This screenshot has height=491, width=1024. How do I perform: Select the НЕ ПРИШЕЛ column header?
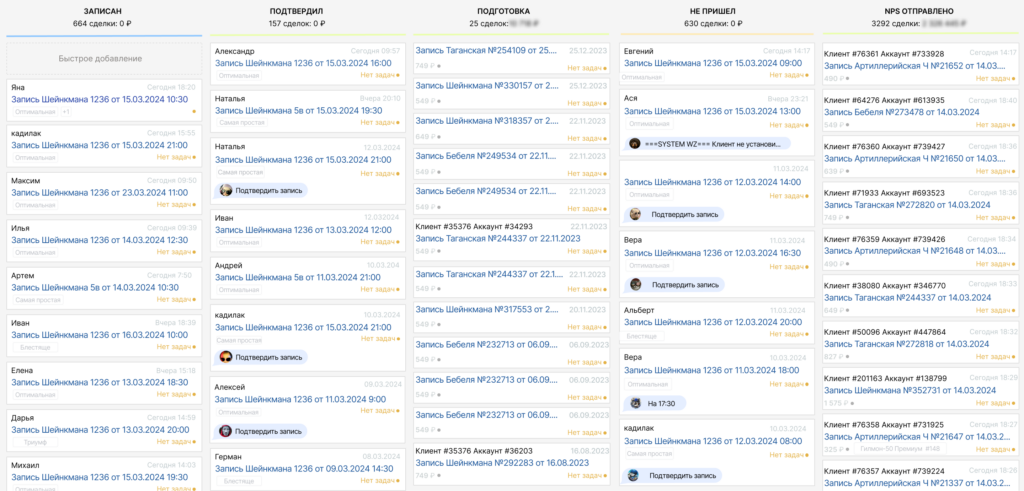713,11
